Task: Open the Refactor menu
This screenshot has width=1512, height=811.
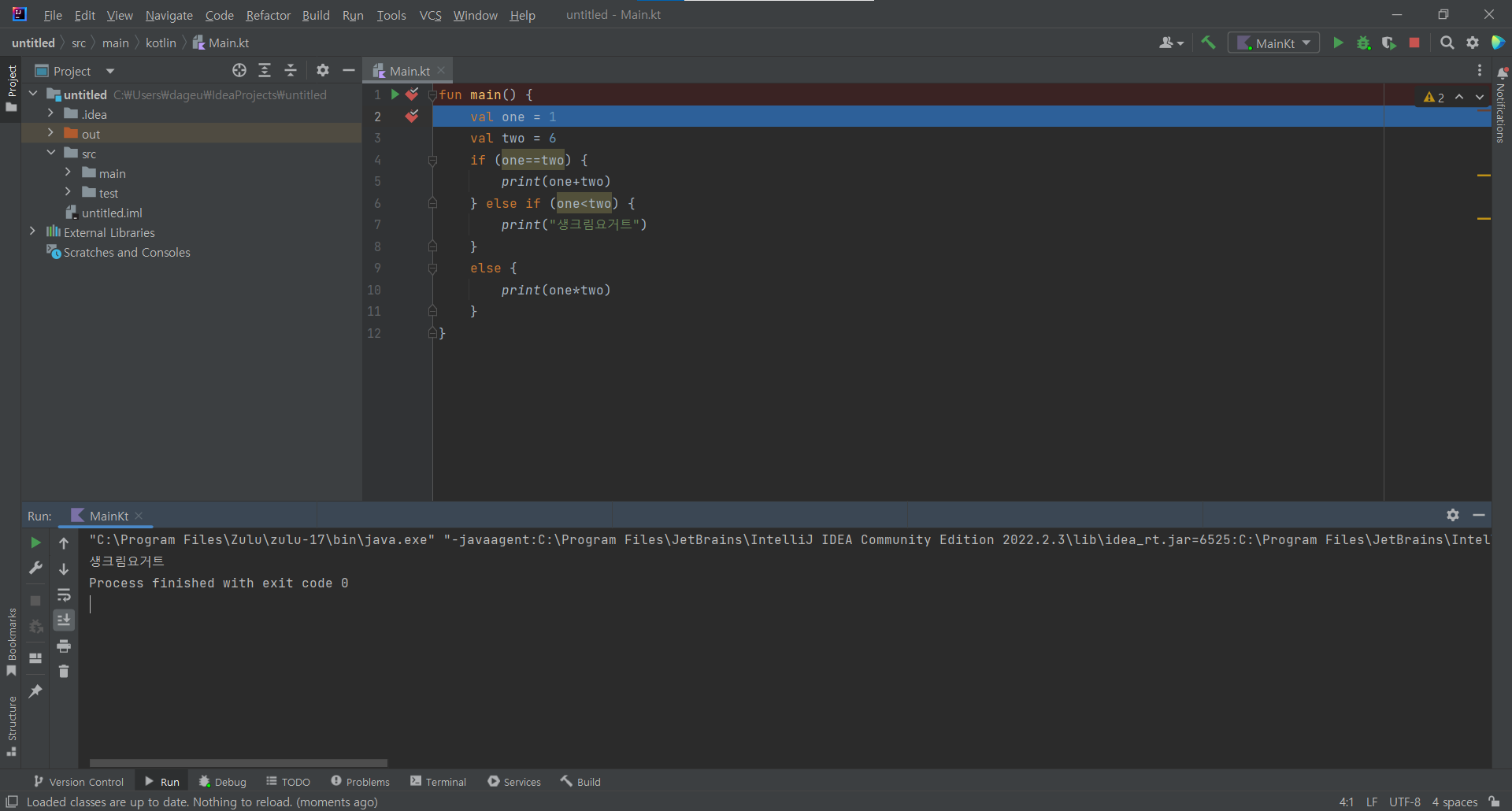Action: click(x=268, y=15)
